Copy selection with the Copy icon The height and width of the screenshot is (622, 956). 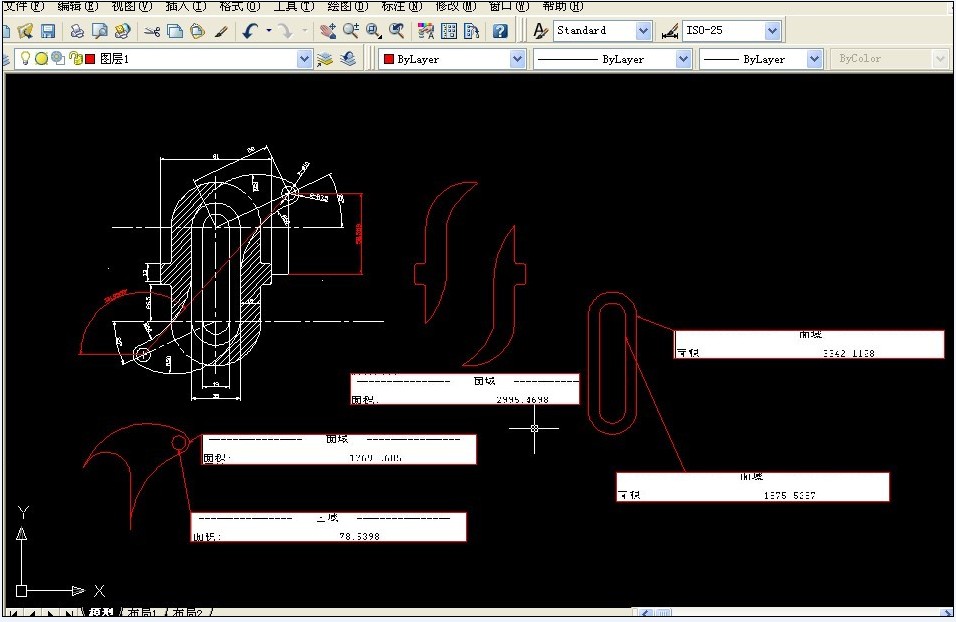[175, 30]
